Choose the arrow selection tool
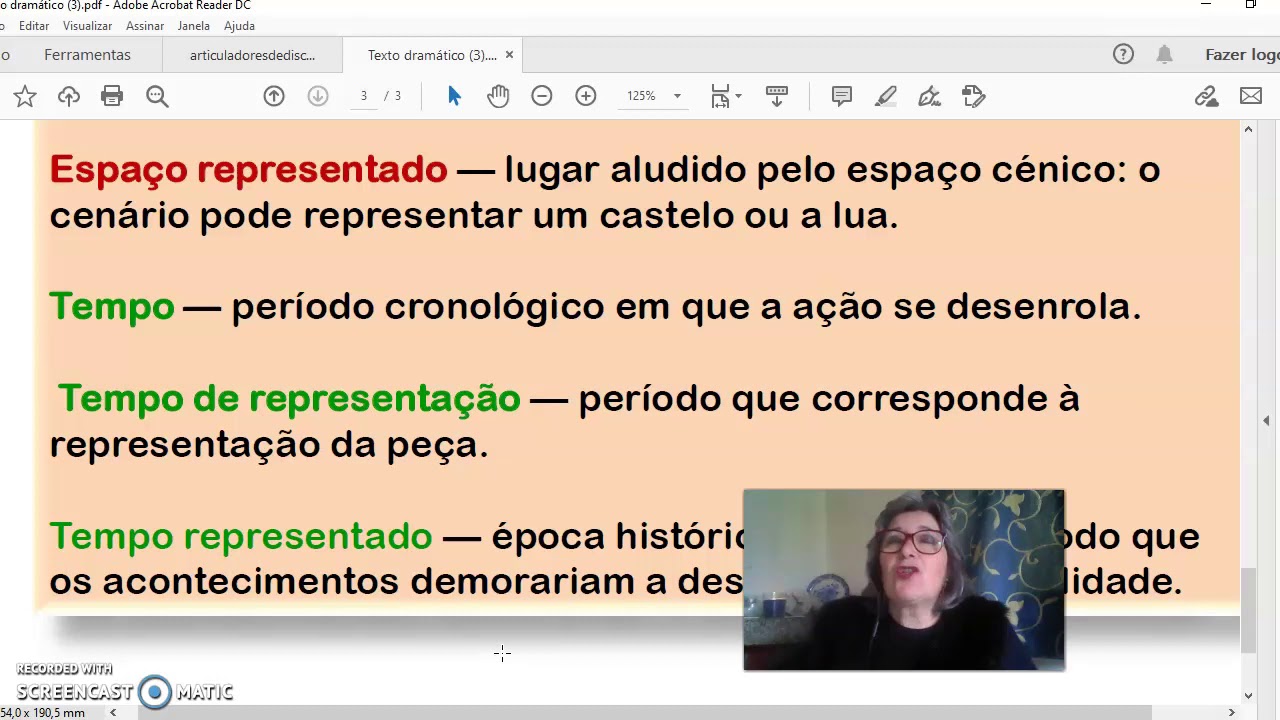The image size is (1280, 720). (x=455, y=96)
